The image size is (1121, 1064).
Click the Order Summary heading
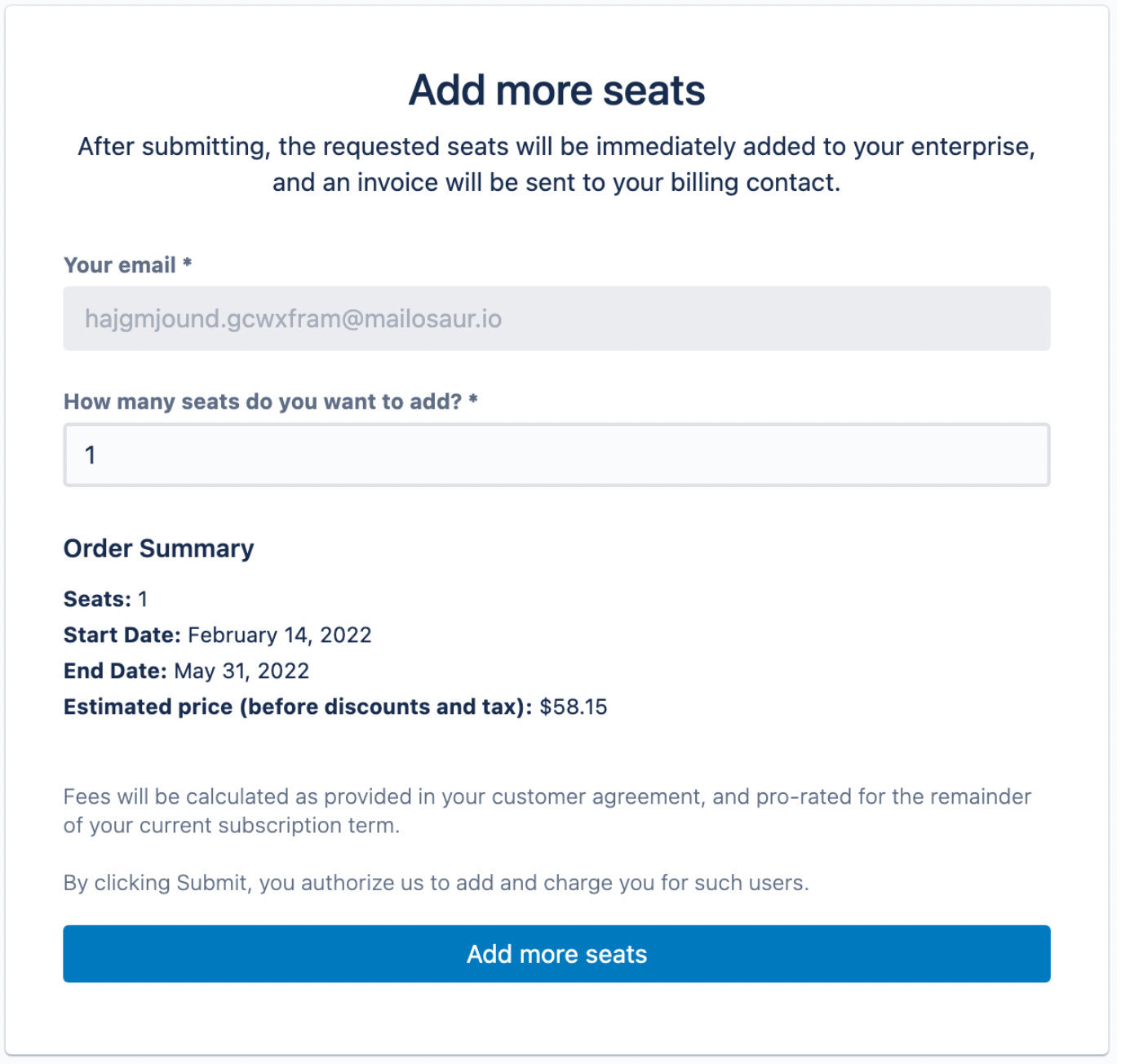[158, 548]
